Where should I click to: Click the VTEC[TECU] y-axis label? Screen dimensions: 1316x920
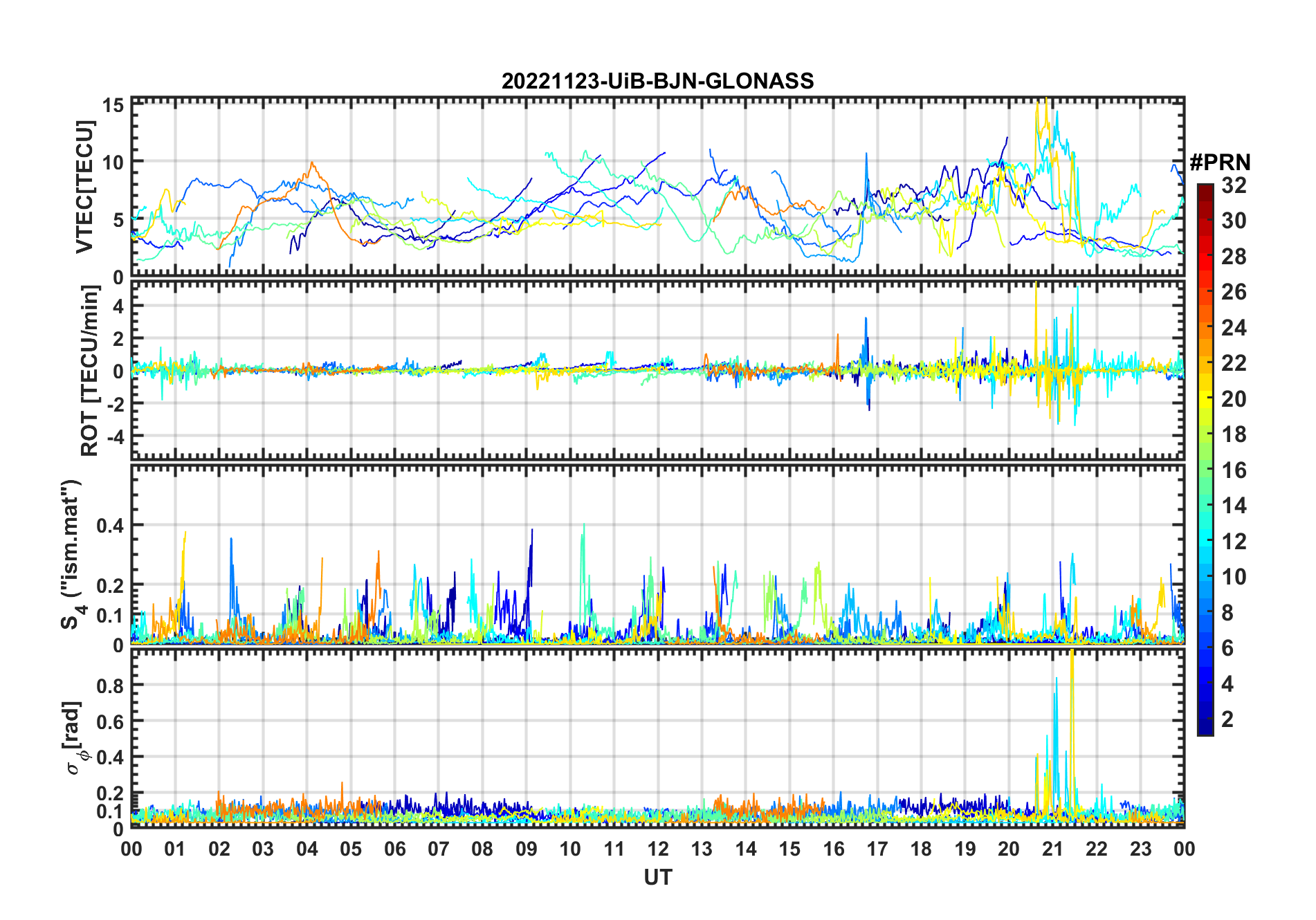pos(84,187)
